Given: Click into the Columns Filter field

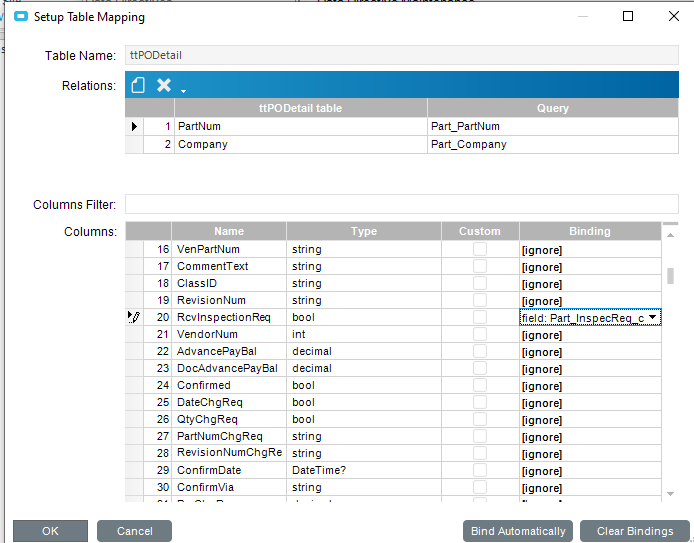Looking at the screenshot, I should pyautogui.click(x=401, y=204).
